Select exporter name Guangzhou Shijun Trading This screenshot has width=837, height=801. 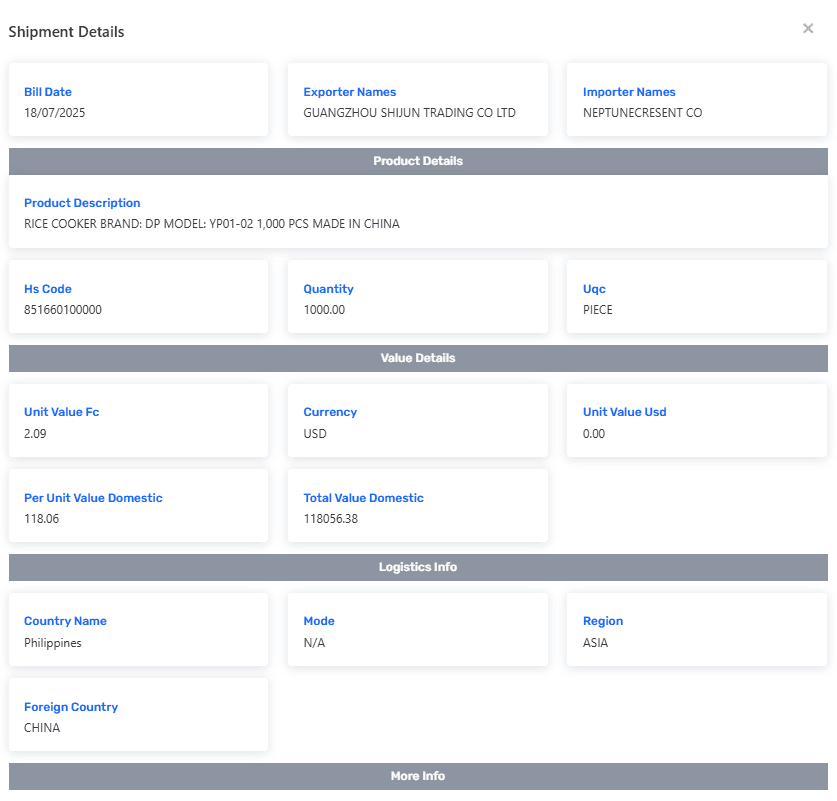coord(409,113)
